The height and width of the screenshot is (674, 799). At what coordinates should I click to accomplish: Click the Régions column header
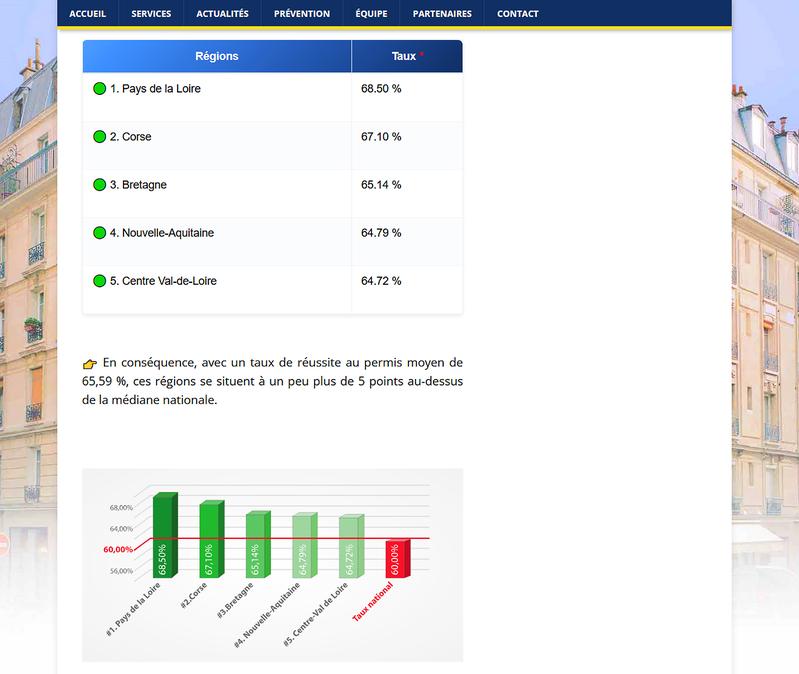click(x=216, y=57)
